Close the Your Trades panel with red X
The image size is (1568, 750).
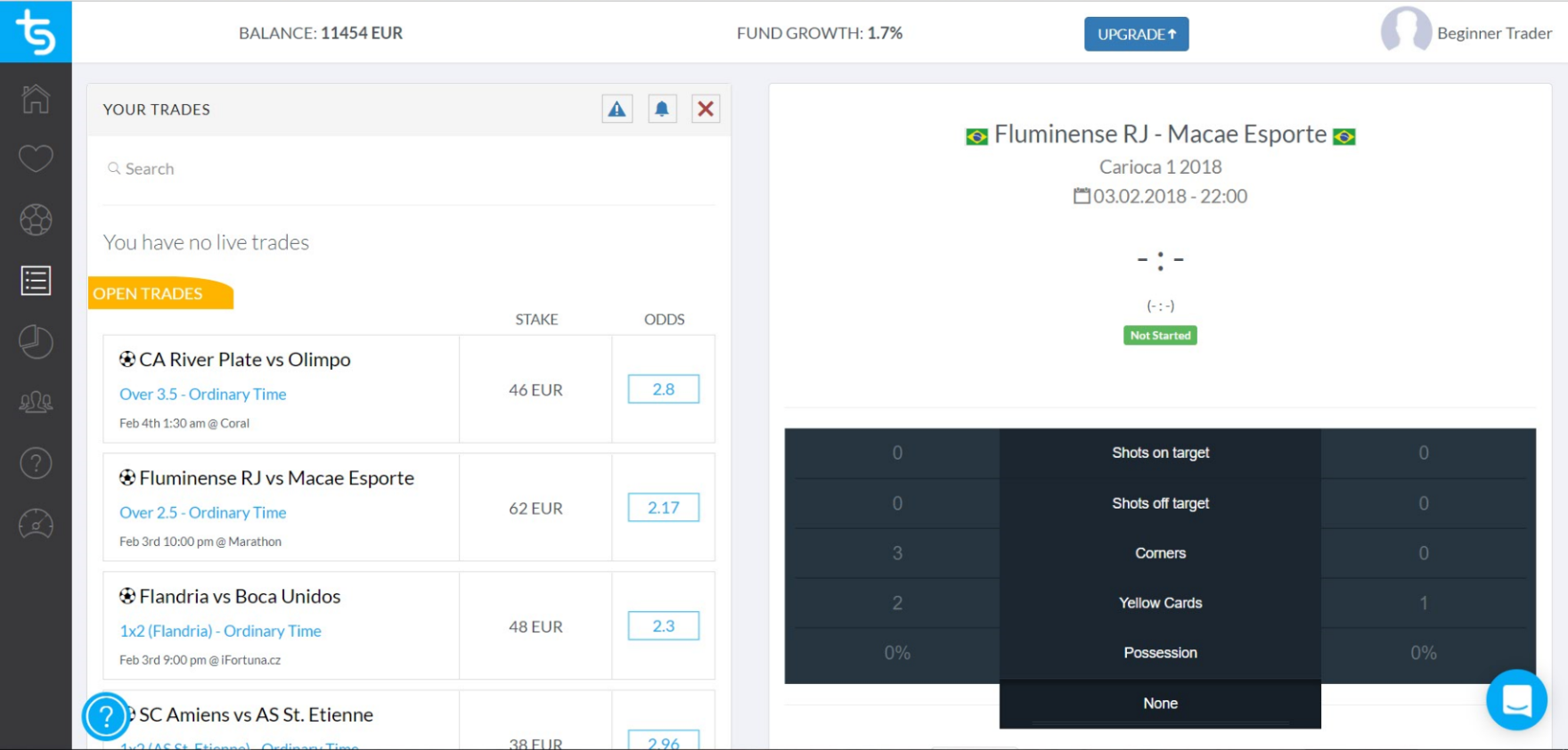[706, 109]
